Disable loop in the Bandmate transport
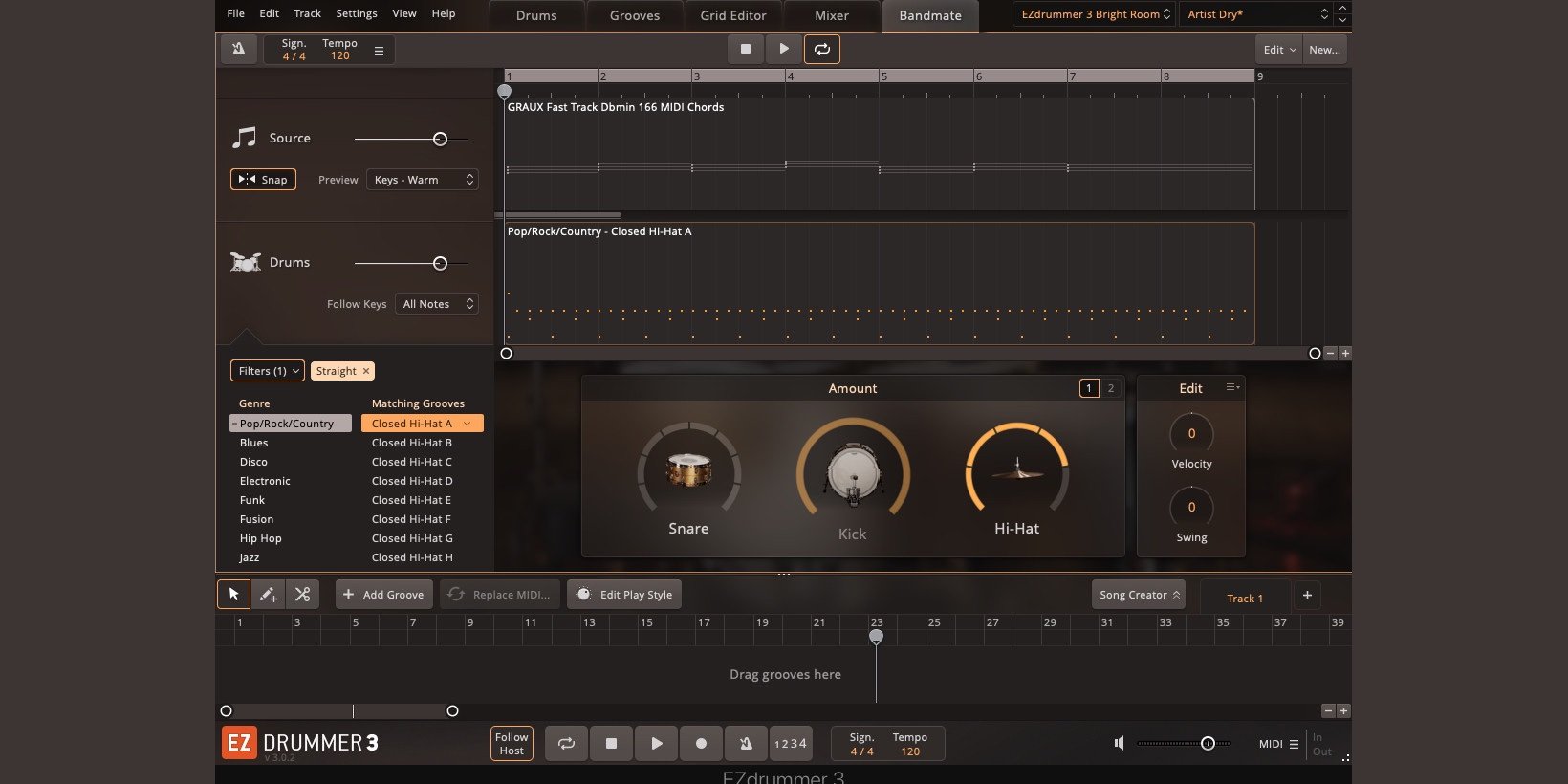This screenshot has width=1568, height=784. pos(821,50)
